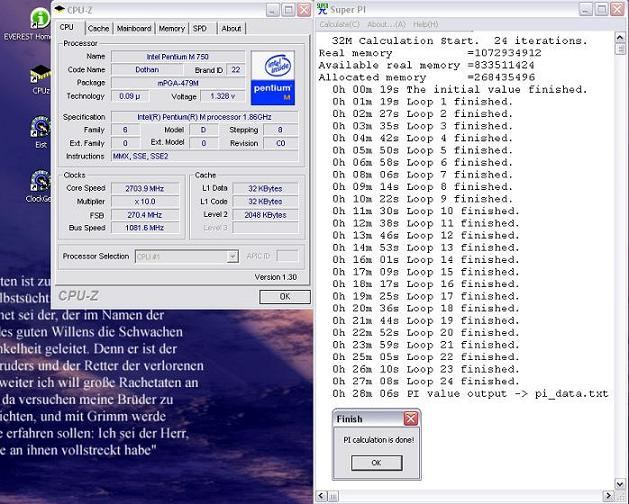Click the Code Name value 'Dothan'
Screen dimensions: 629x504
pyautogui.click(x=147, y=69)
